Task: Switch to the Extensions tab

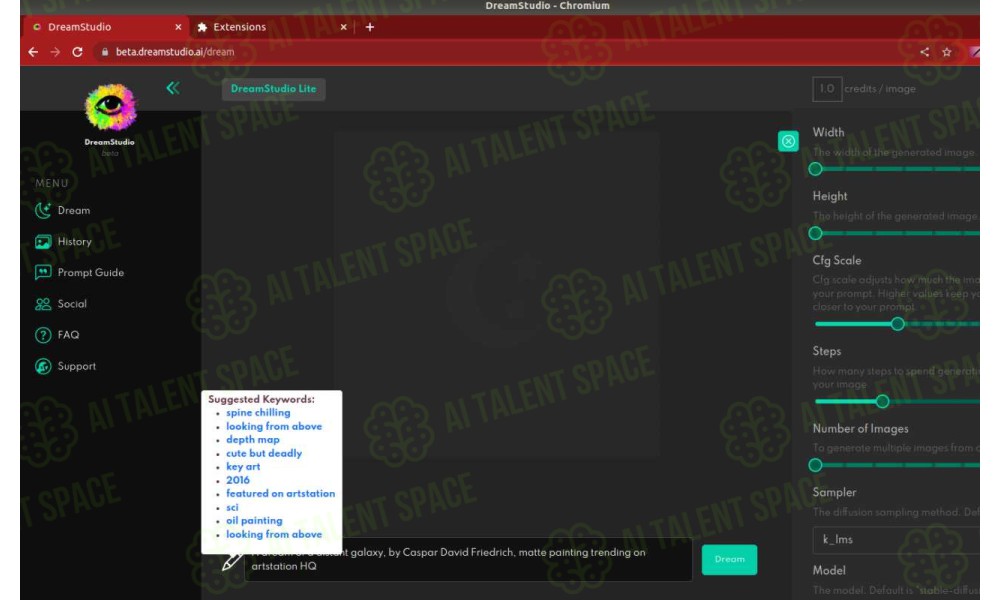Action: (x=273, y=27)
